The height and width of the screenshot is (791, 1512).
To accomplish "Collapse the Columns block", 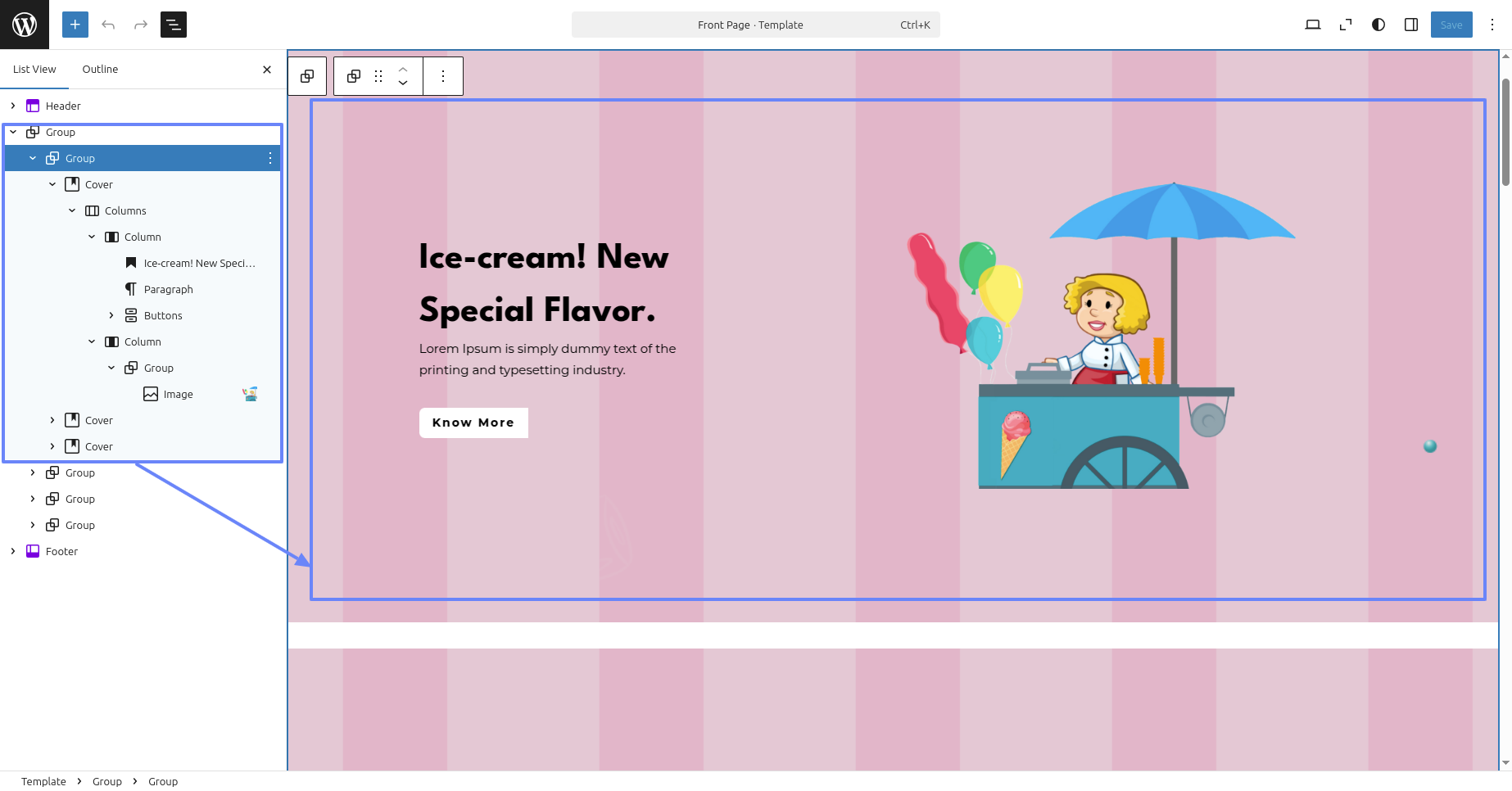I will 72,210.
